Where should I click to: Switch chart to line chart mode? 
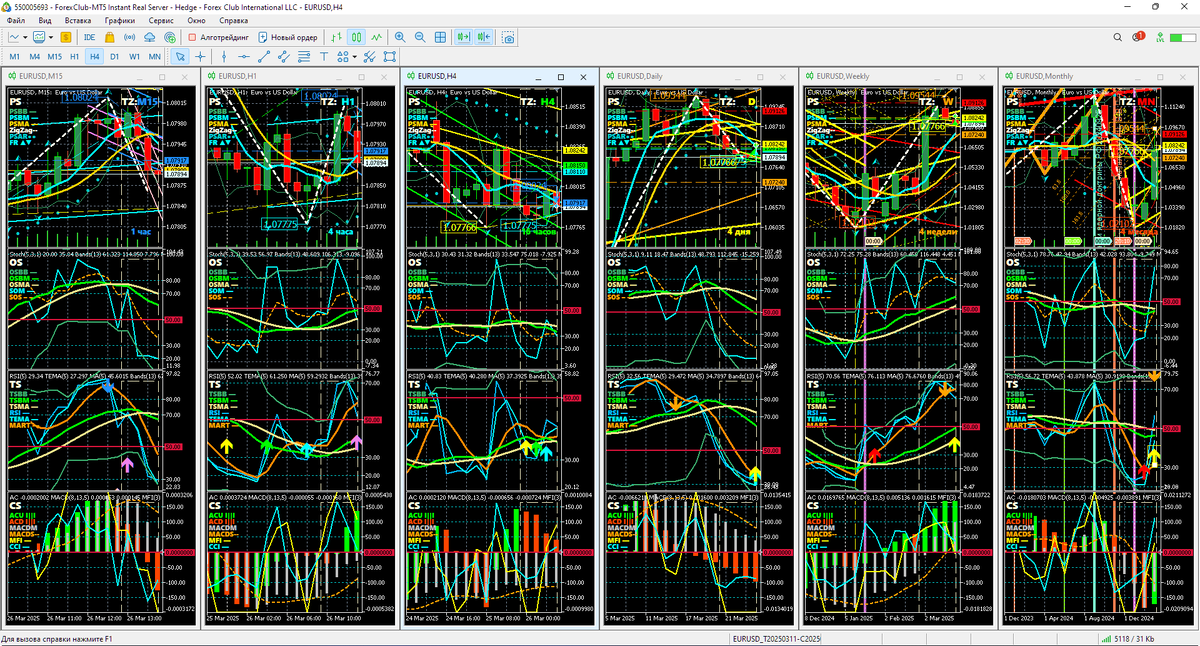coord(377,37)
